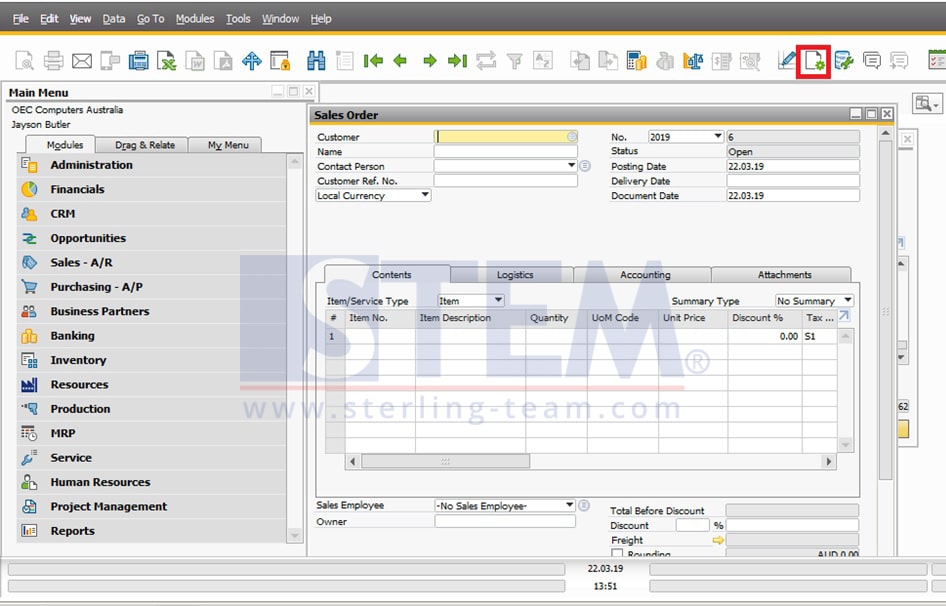Click the Freight yellow link arrow
The width and height of the screenshot is (946, 606).
(x=718, y=540)
